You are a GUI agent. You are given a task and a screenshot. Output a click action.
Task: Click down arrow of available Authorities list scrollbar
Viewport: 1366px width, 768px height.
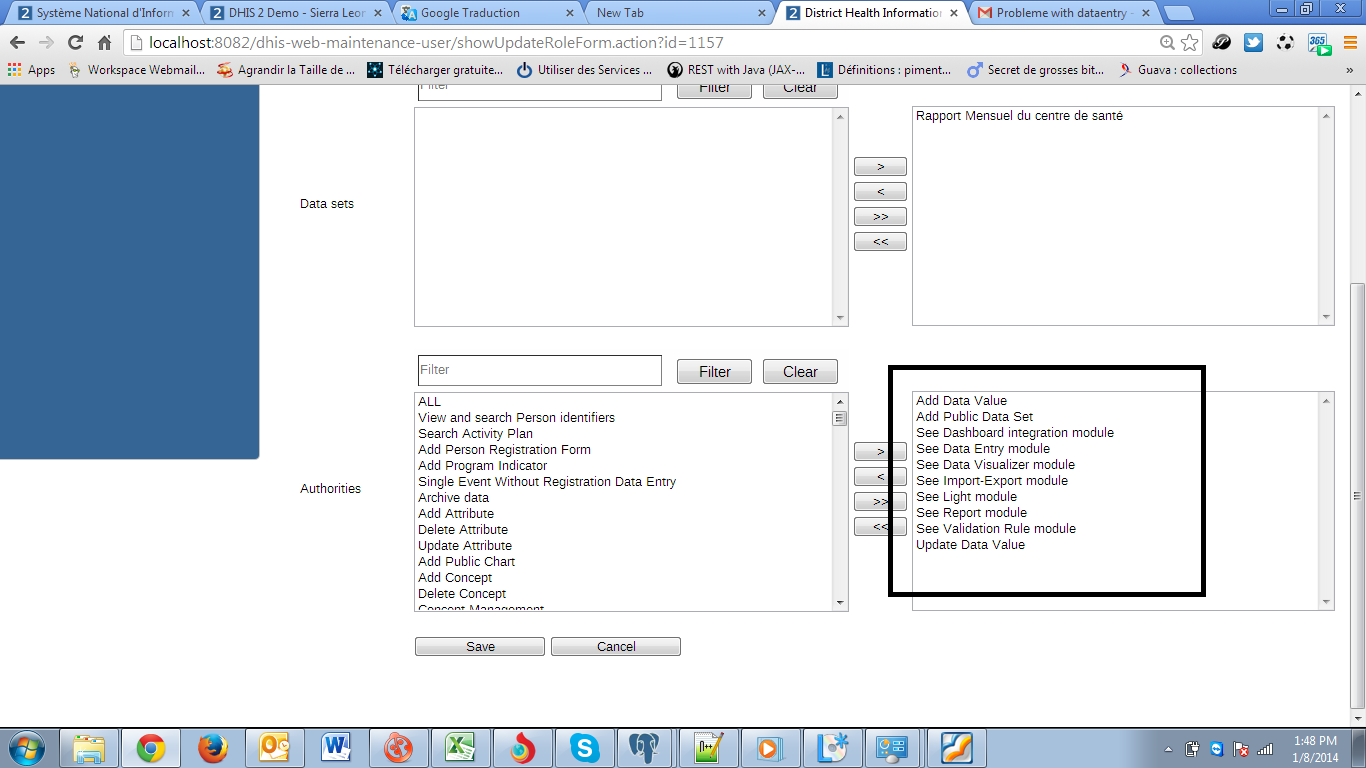click(x=840, y=603)
